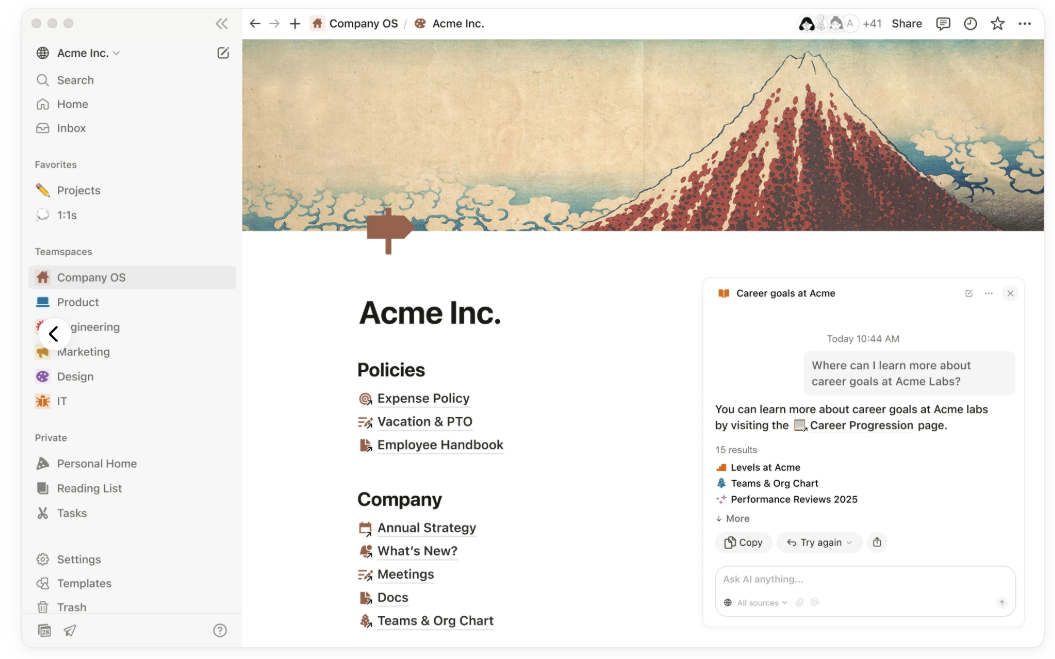The width and height of the screenshot is (1055, 659).
Task: Open the All sources dropdown
Action: tap(756, 602)
